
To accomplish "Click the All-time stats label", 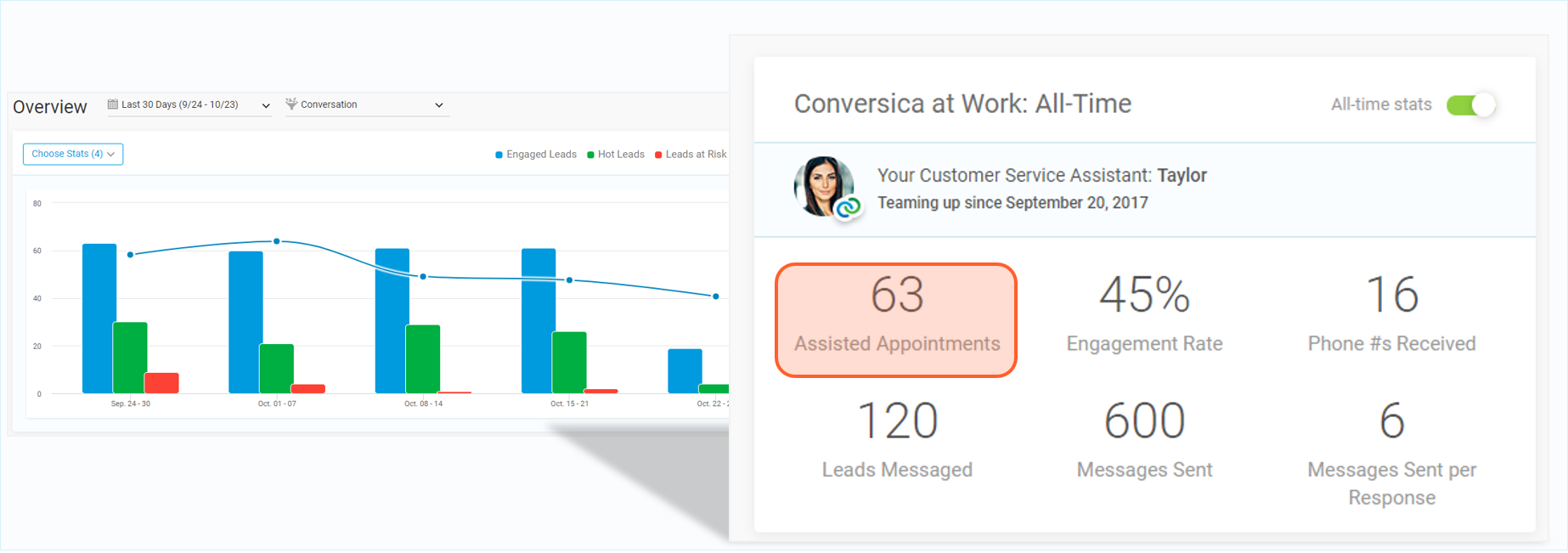I will click(1381, 104).
